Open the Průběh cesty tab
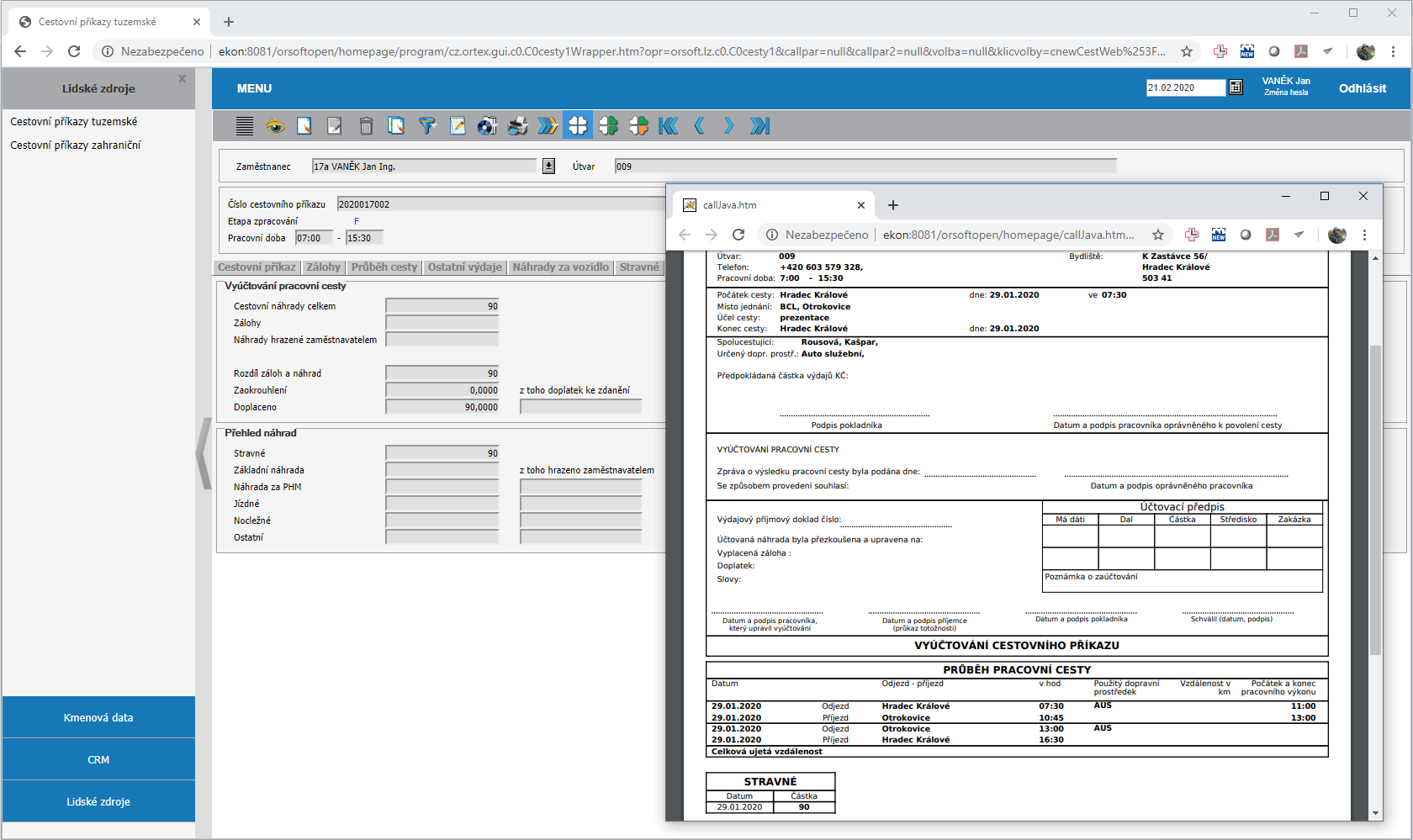This screenshot has height=840, width=1413. (x=384, y=267)
